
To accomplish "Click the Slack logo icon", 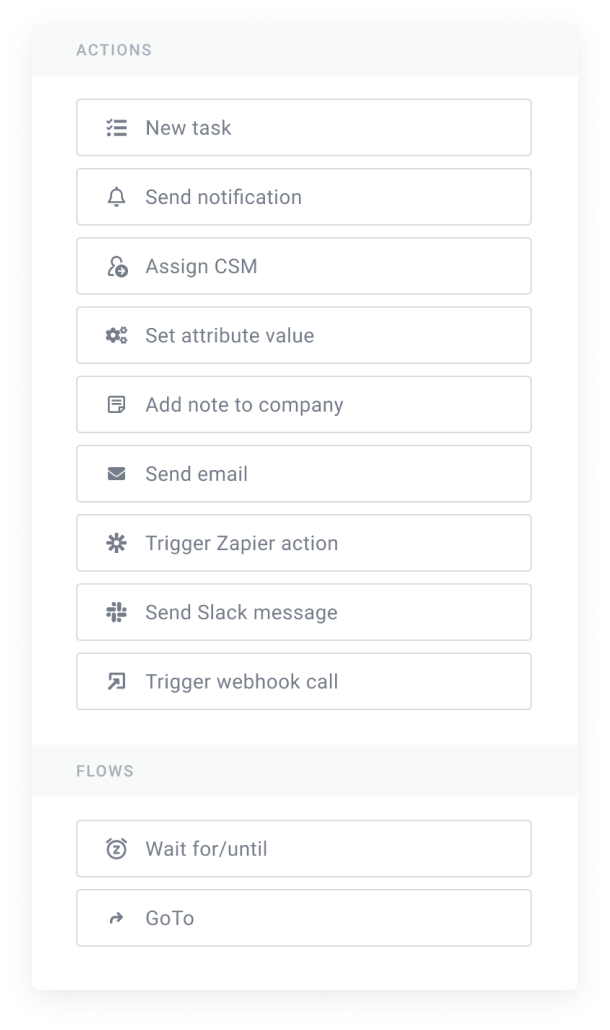I will click(116, 613).
